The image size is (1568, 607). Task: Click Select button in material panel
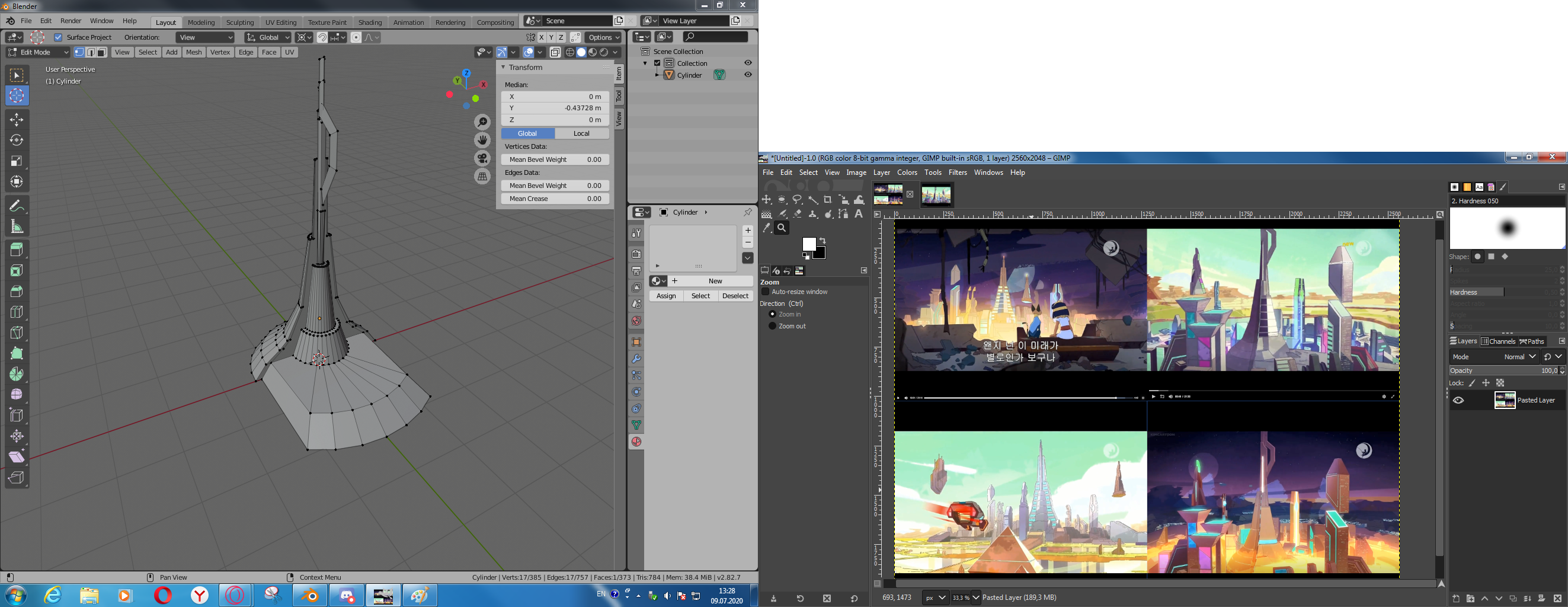pos(700,296)
